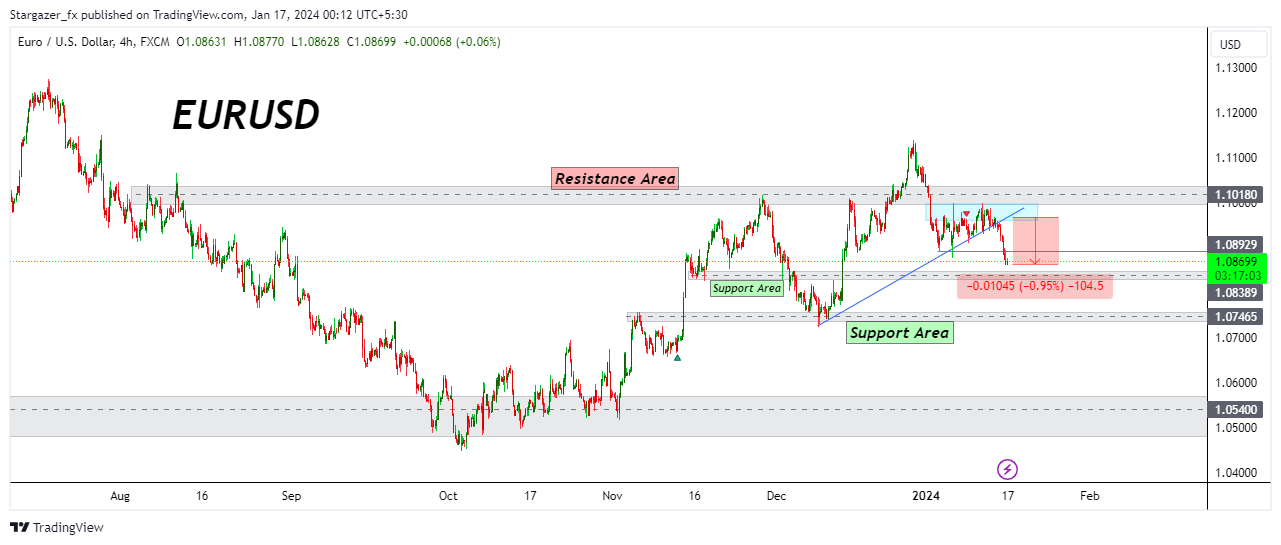Screen dimensions: 1281x545
Task: Click the Nov label on time axis
Action: (x=613, y=495)
